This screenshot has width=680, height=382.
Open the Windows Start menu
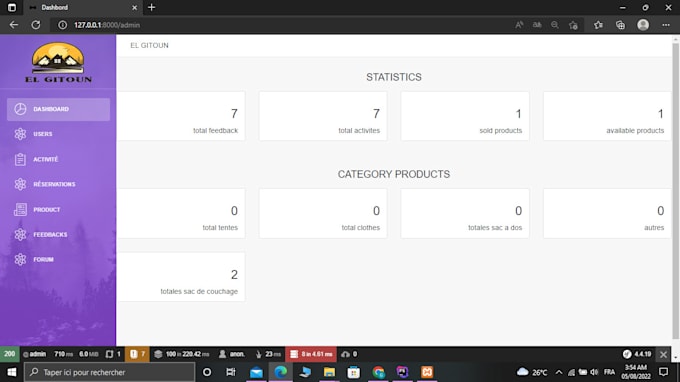12,372
